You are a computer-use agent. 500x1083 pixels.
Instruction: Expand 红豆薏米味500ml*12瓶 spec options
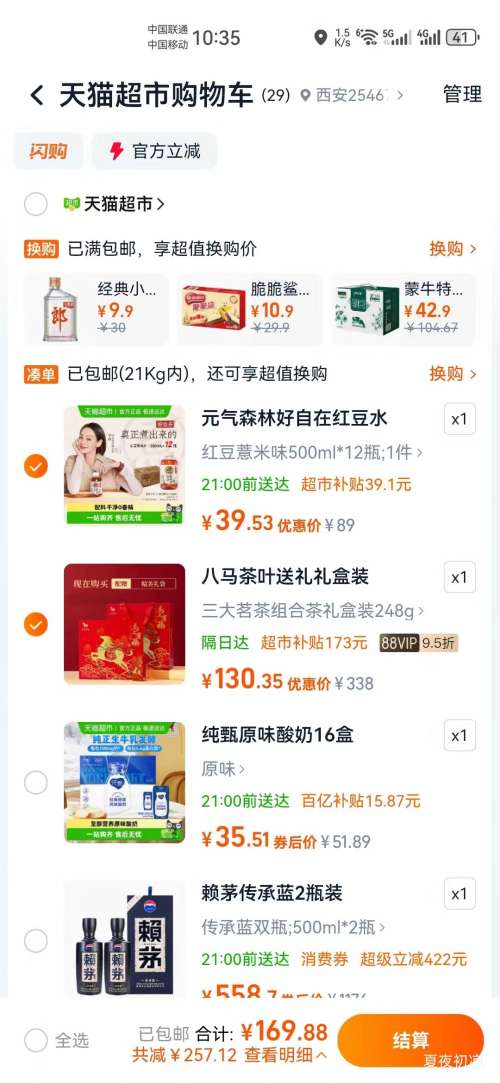pos(312,453)
